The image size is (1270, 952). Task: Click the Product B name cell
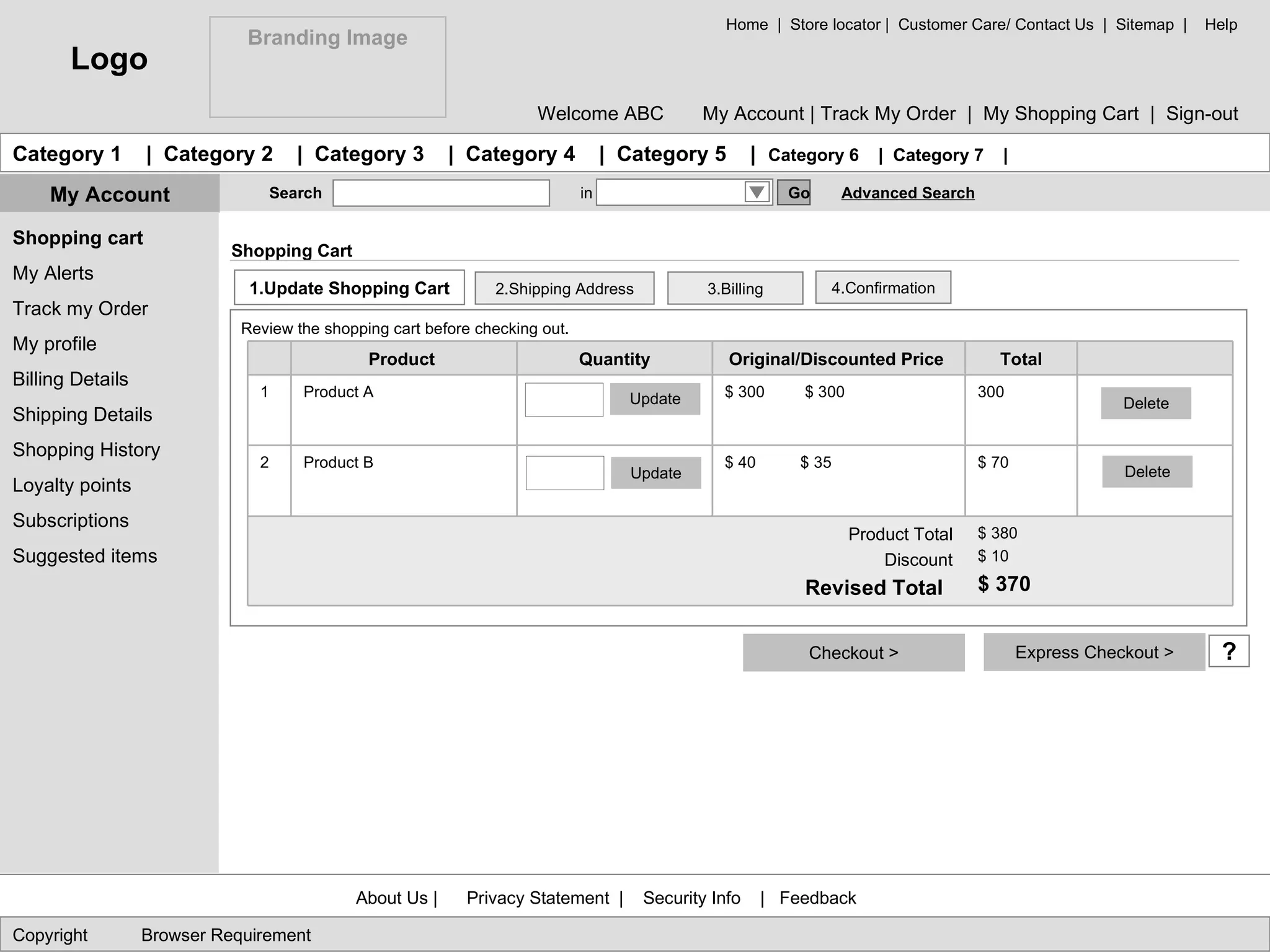click(404, 480)
